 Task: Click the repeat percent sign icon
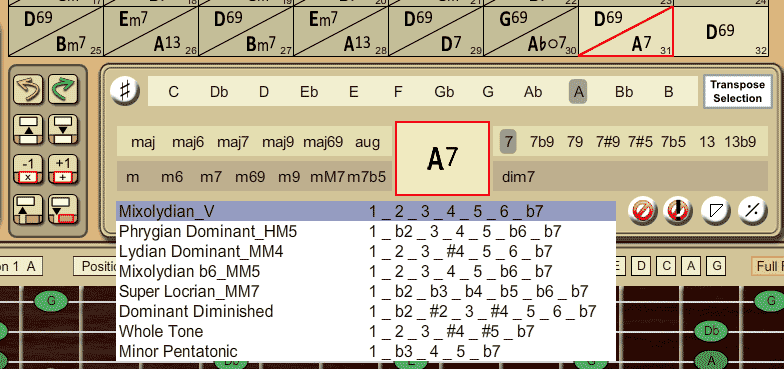(x=752, y=212)
